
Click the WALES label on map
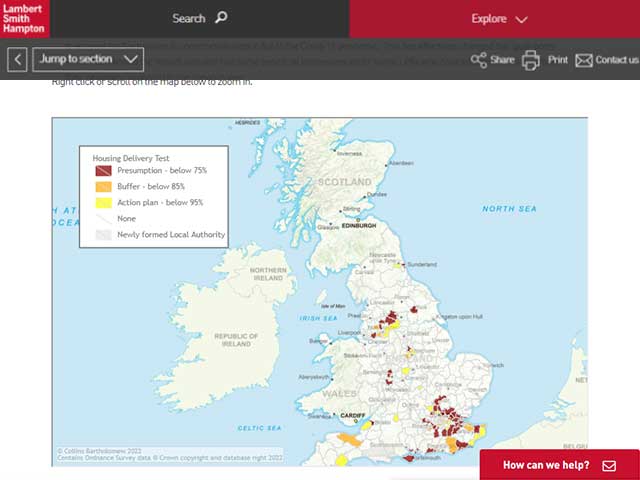point(339,394)
